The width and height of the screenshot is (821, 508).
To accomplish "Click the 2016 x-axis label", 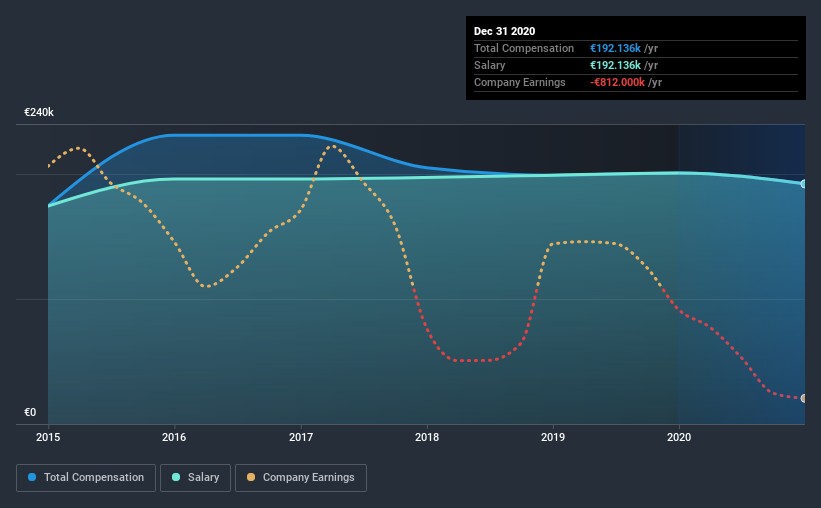I will [174, 437].
